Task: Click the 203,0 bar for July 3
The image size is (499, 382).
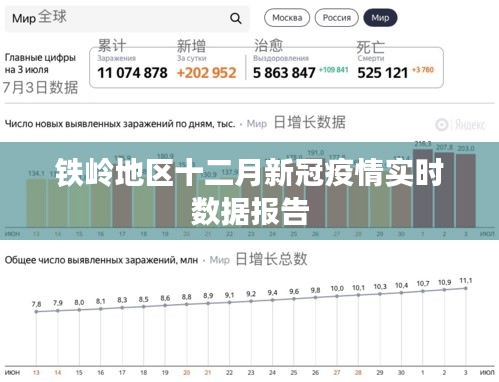Action: pyautogui.click(x=466, y=191)
